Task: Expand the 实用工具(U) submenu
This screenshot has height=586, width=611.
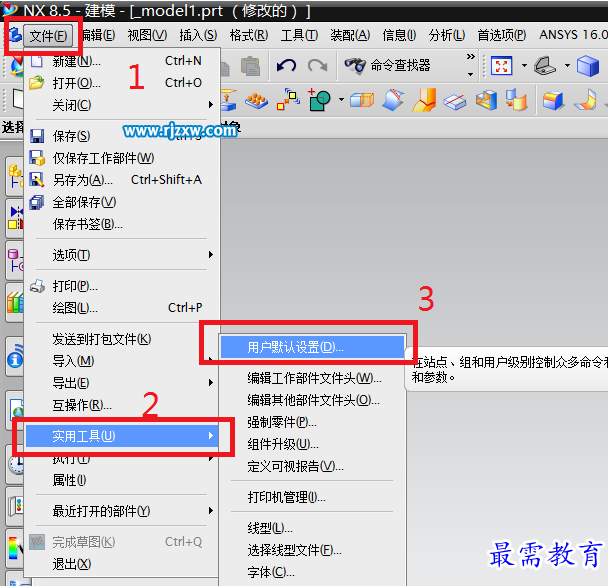Action: [122, 436]
